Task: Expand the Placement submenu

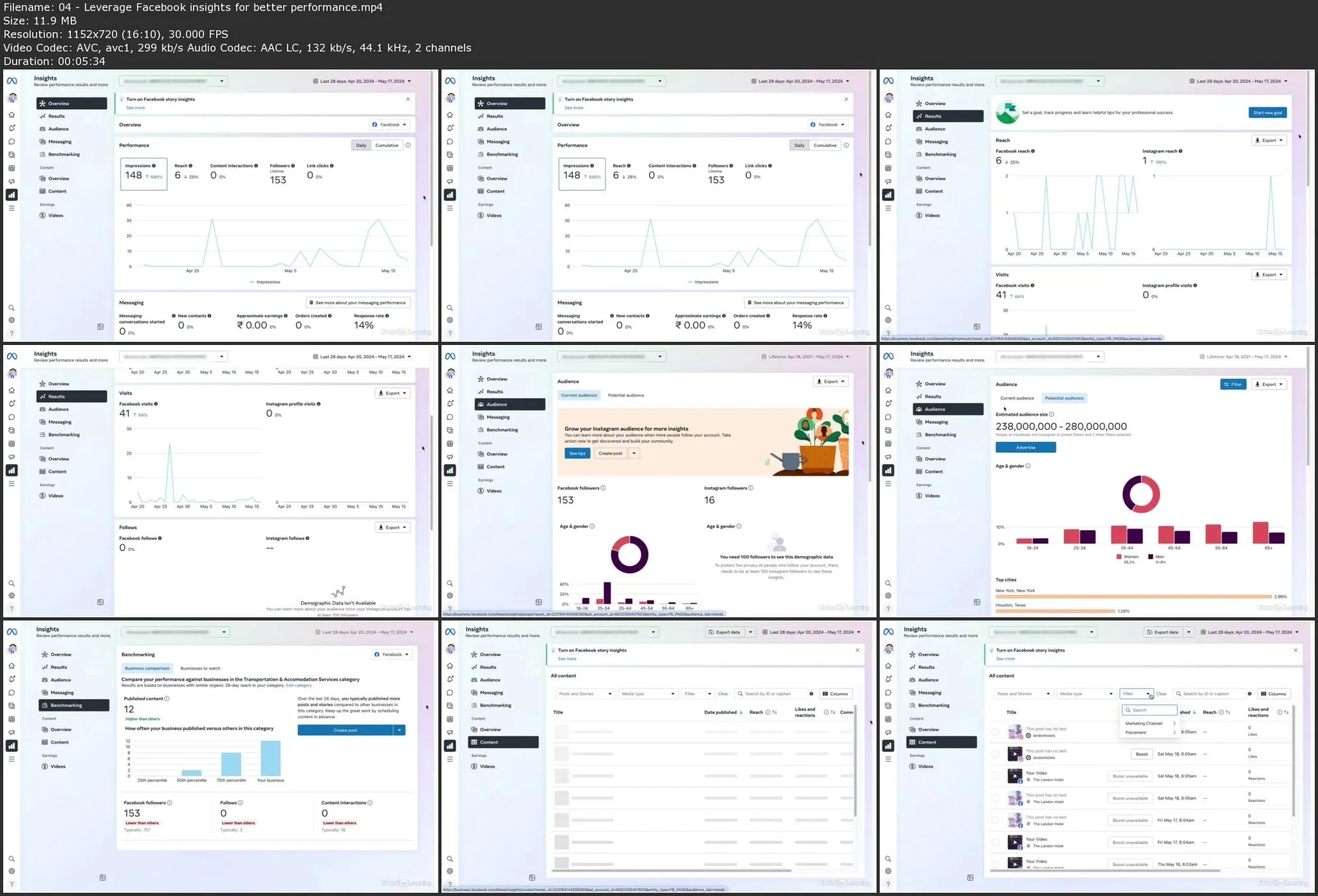Action: (1149, 733)
